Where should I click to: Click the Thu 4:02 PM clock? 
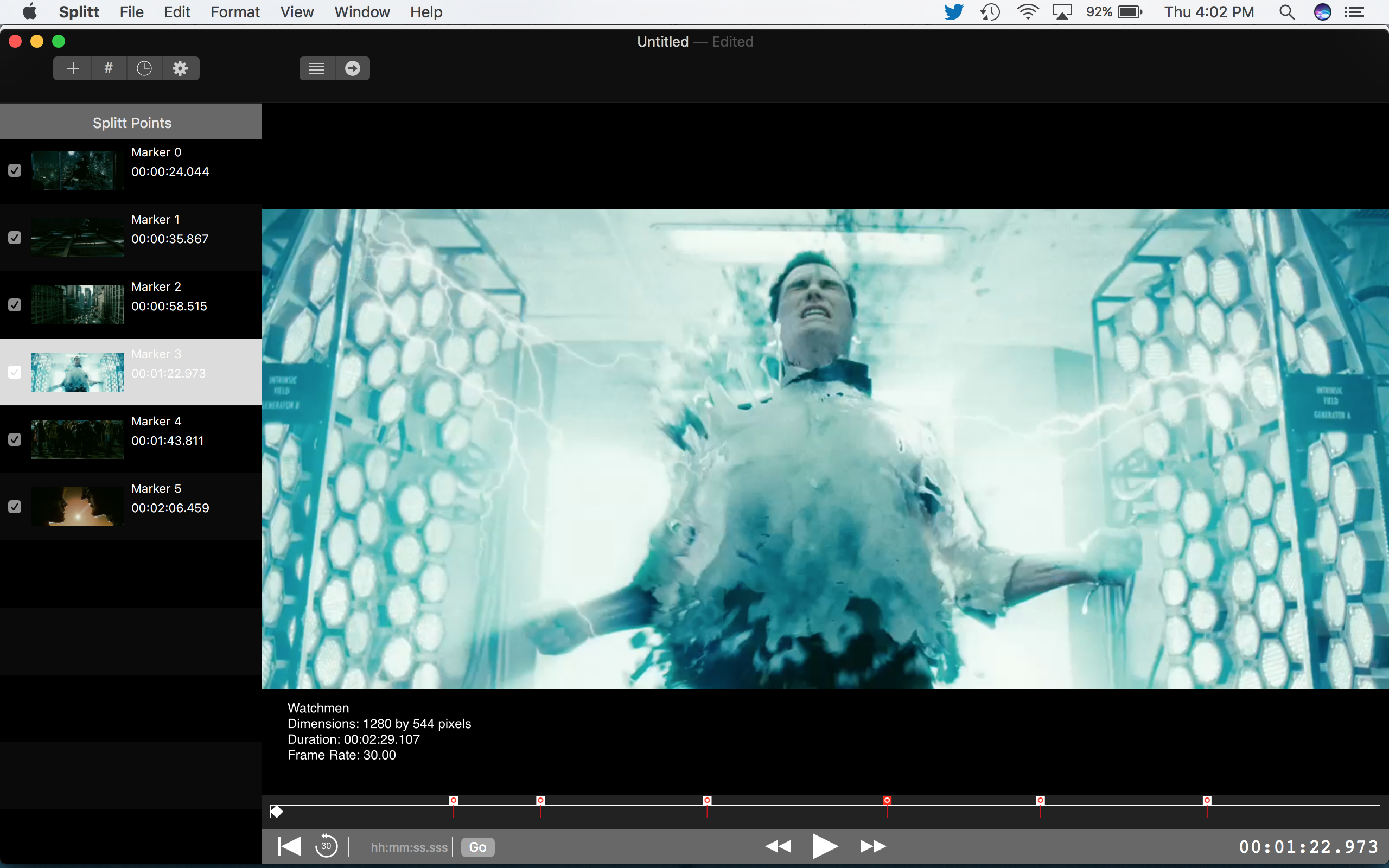(1209, 12)
